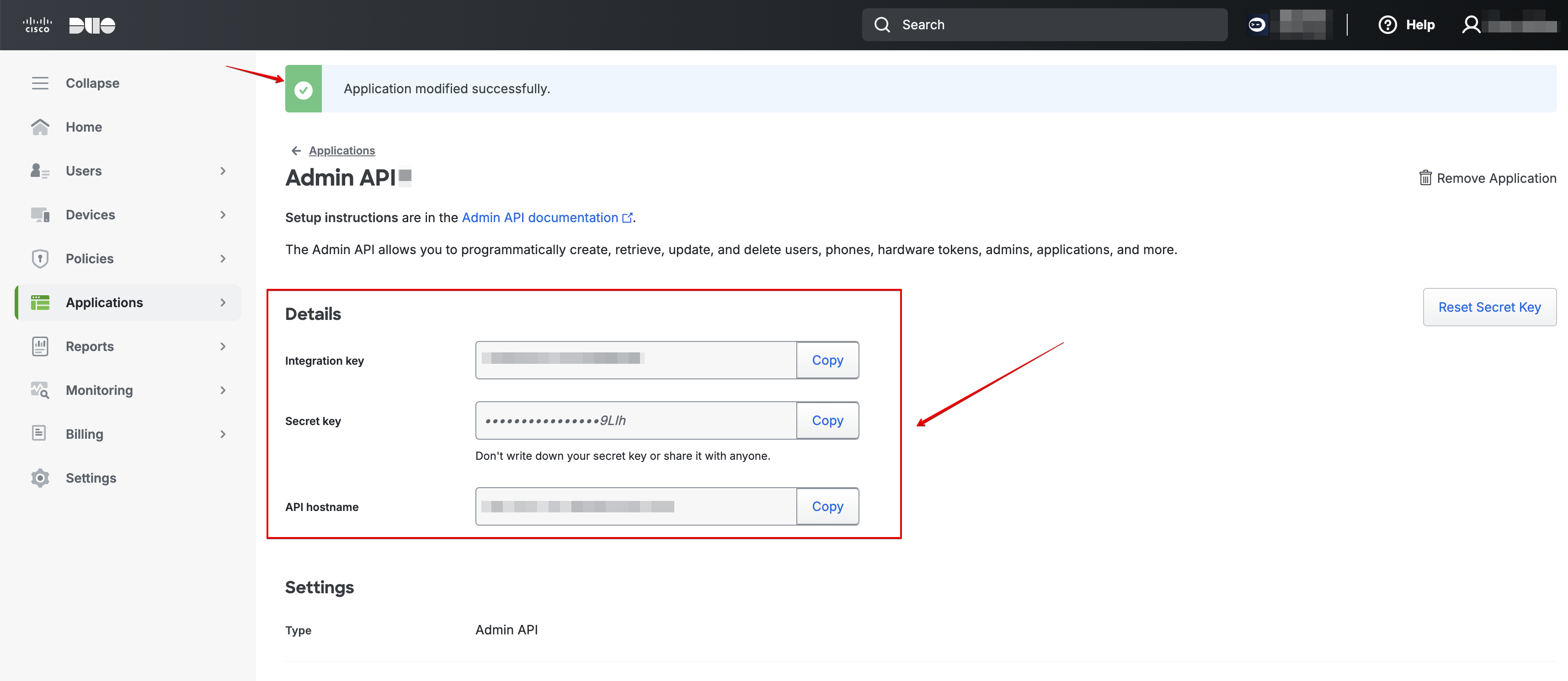
Task: Click the search magnifier icon
Action: [x=882, y=25]
